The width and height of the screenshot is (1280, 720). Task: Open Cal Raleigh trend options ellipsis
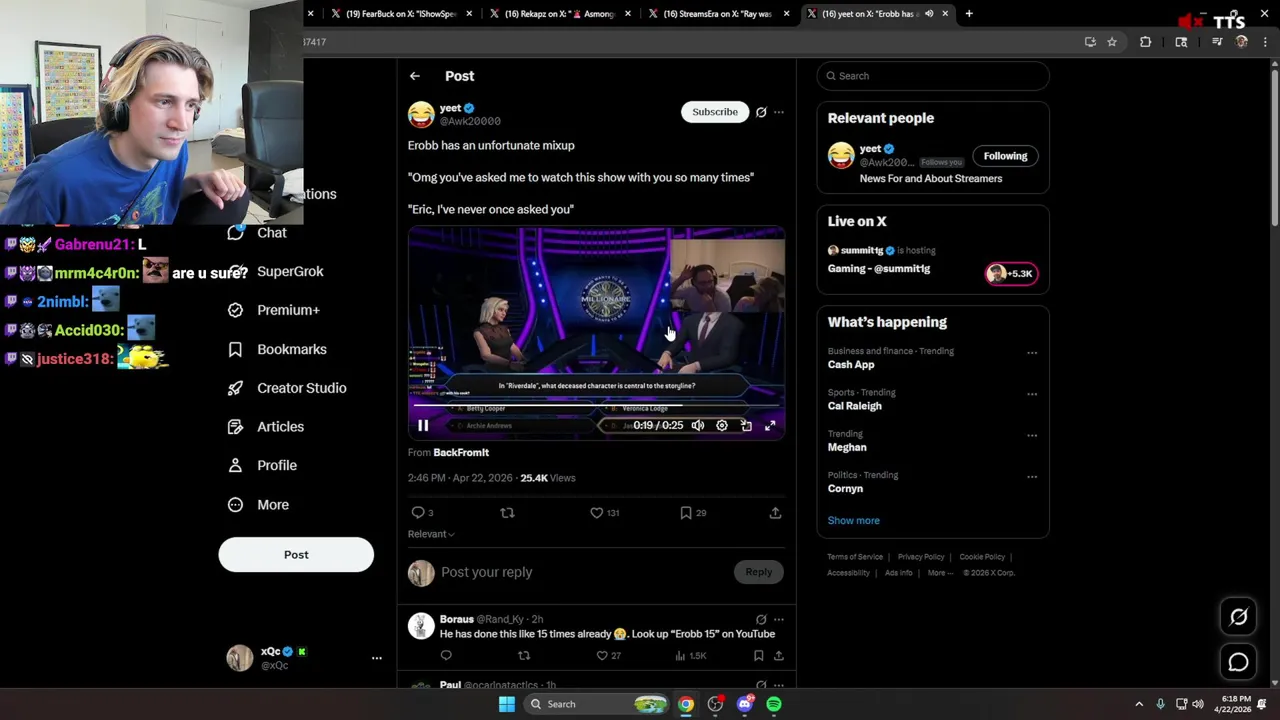coord(1032,394)
